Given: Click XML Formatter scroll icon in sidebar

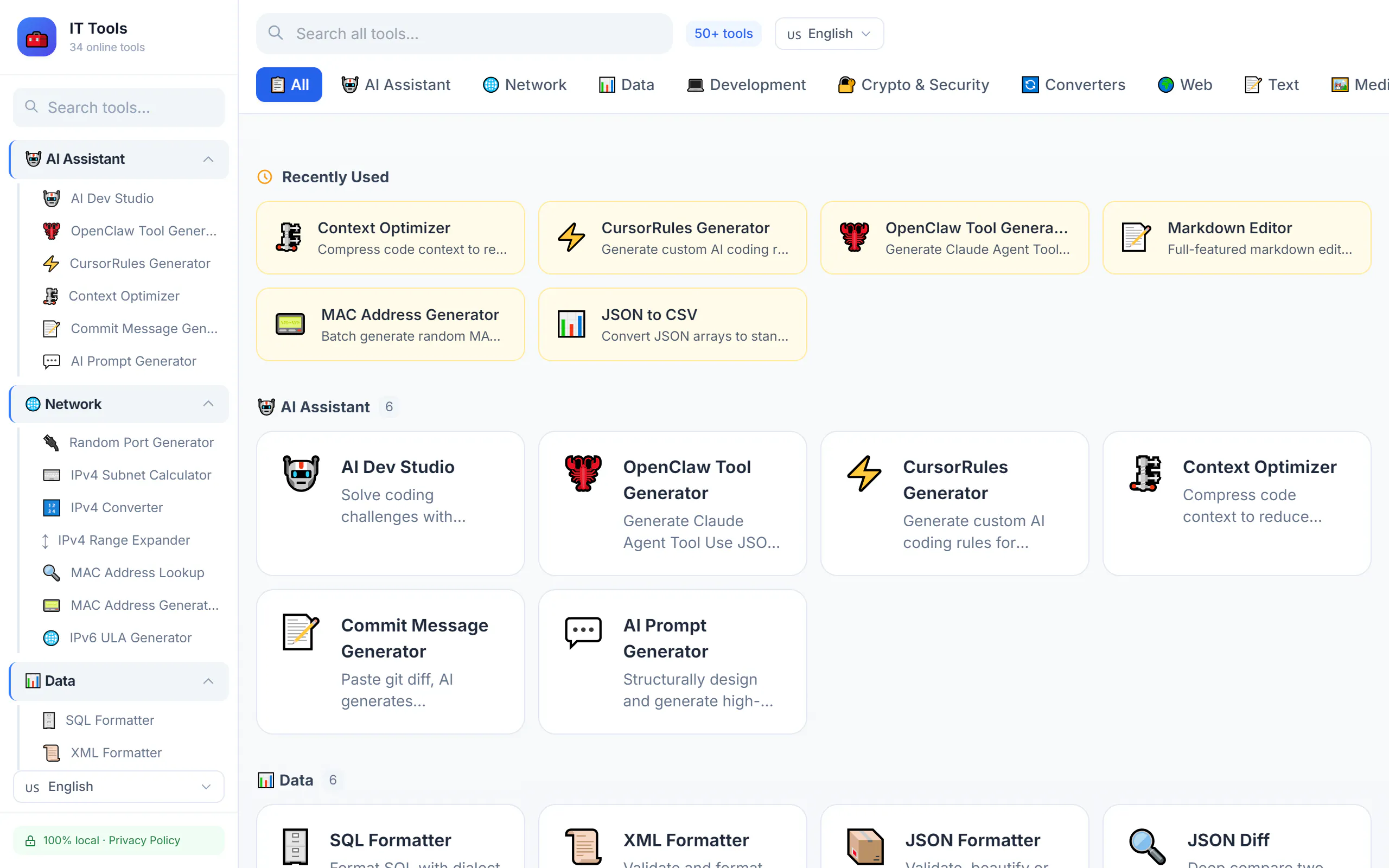Looking at the screenshot, I should click(x=52, y=752).
